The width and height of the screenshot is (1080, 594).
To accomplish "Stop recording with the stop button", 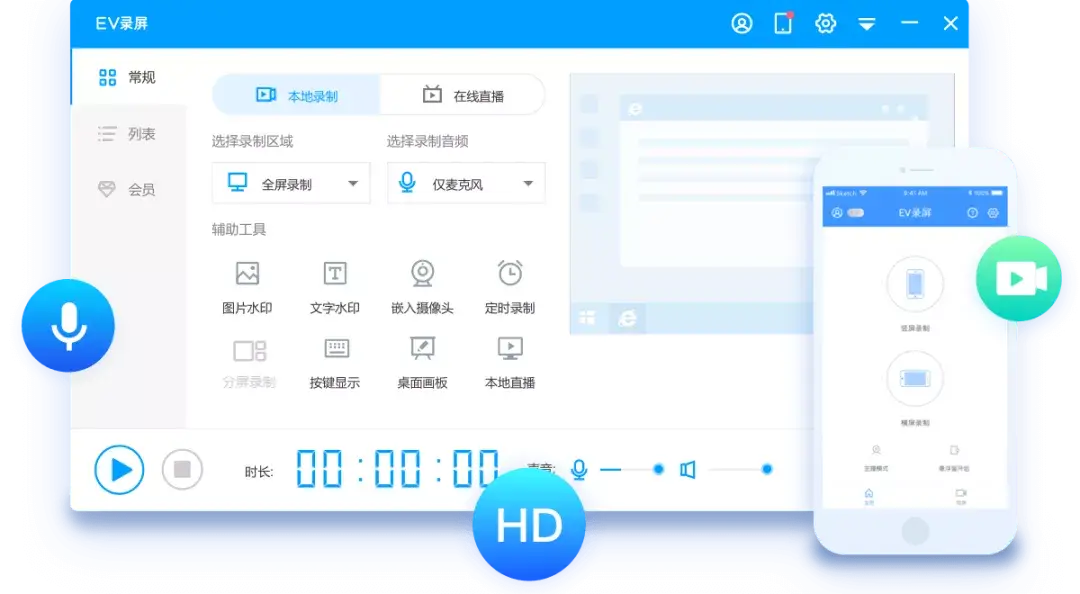I will pos(183,469).
